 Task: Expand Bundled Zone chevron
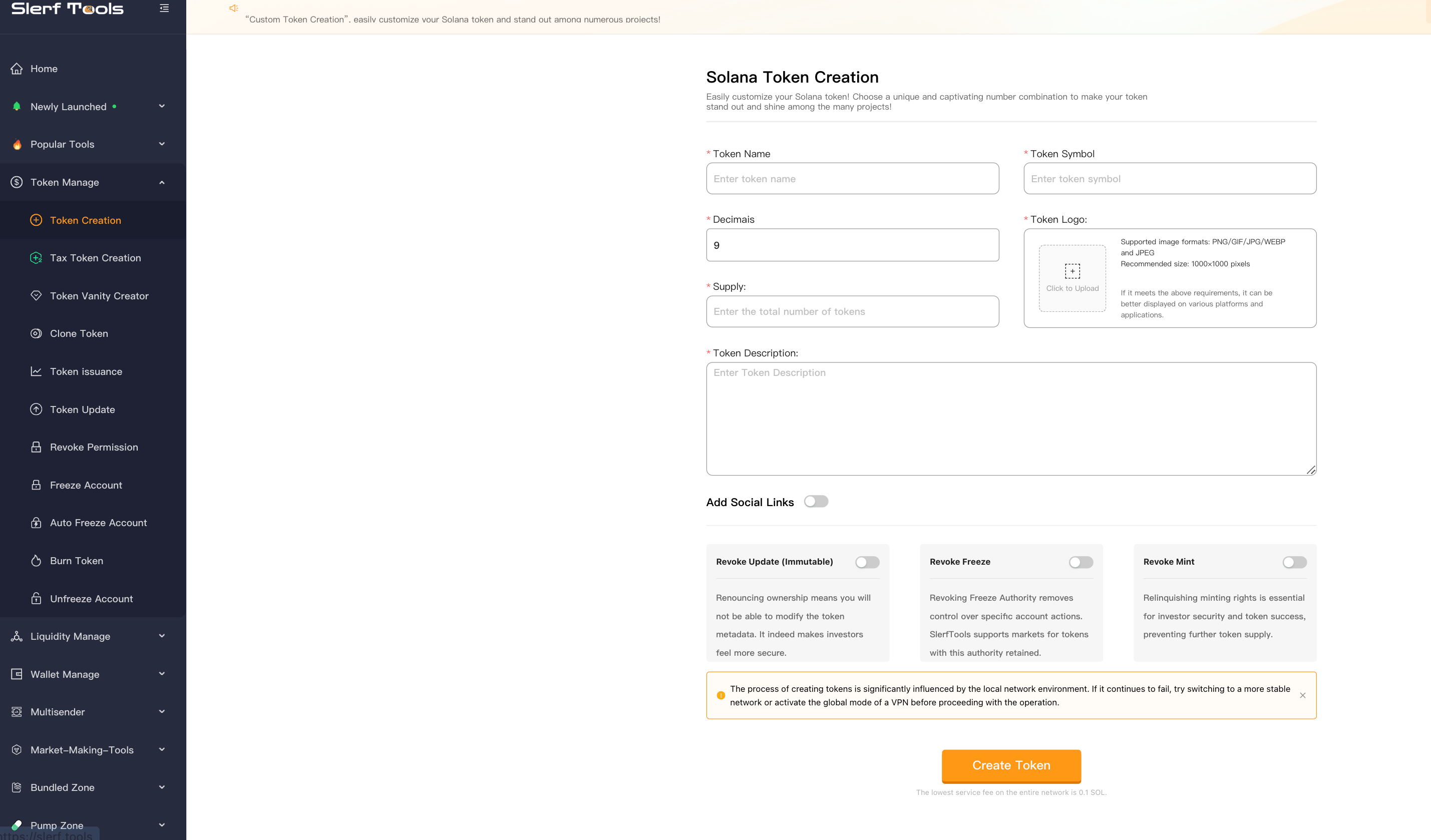coord(162,787)
